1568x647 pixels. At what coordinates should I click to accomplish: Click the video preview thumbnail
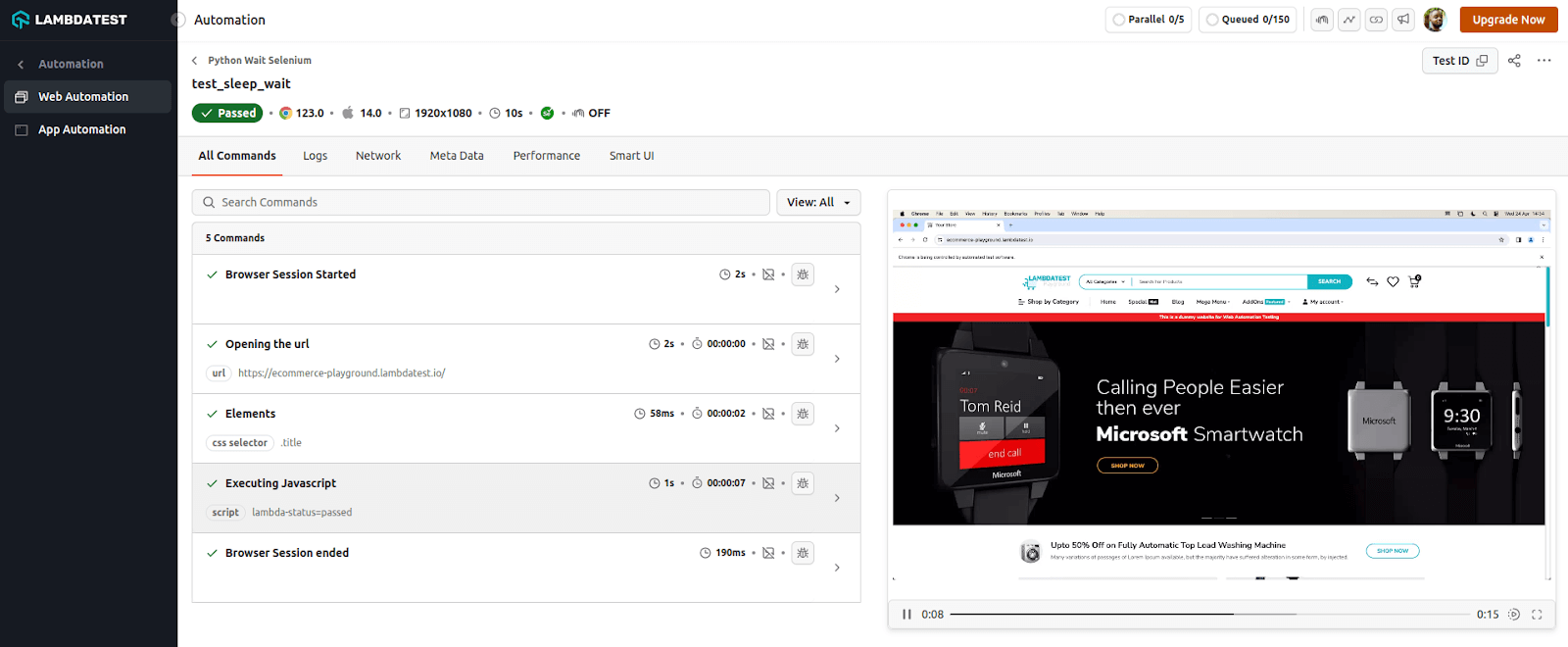[x=1220, y=395]
